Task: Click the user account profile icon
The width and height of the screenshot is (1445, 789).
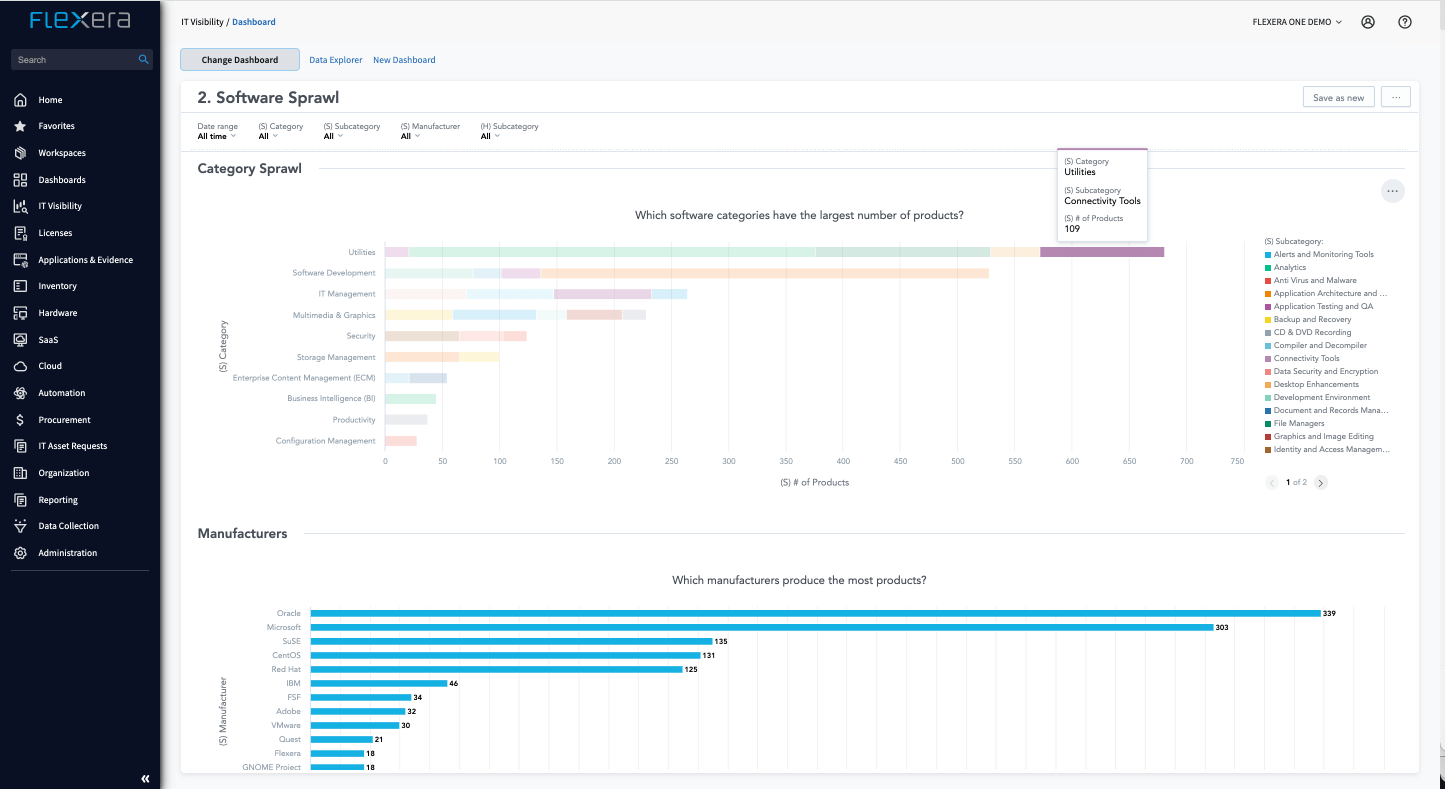Action: 1368,22
